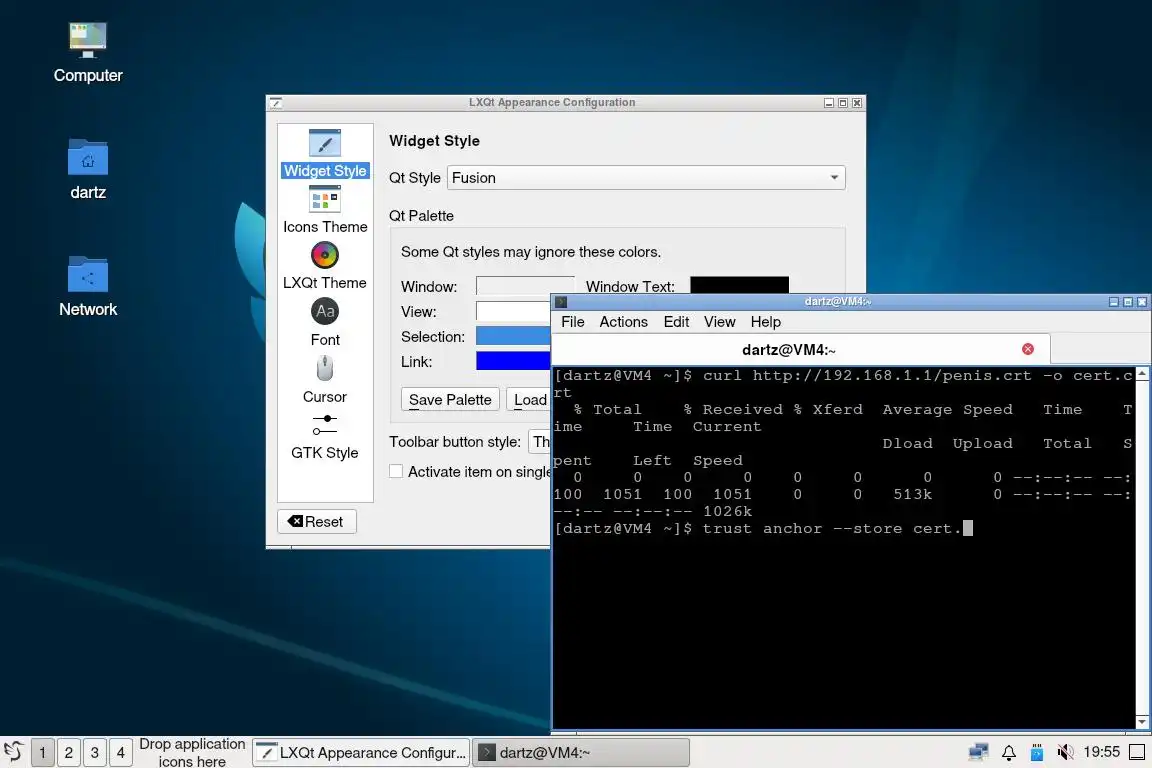
Task: Pick the Window color swatch
Action: (x=525, y=285)
